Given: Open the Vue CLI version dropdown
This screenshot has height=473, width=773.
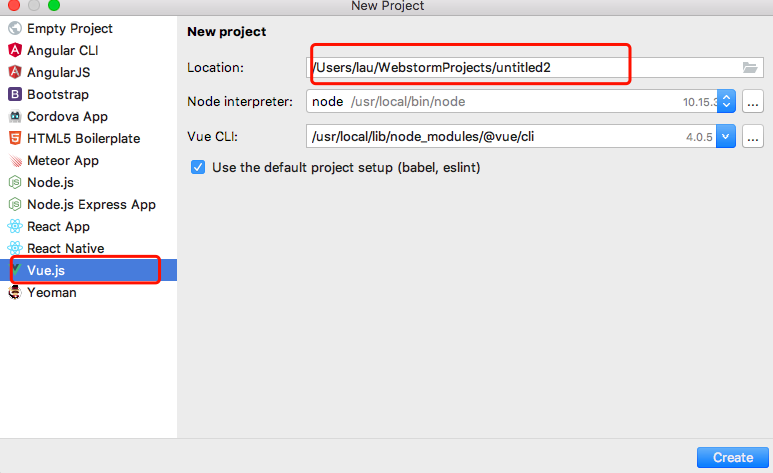Looking at the screenshot, I should 727,135.
